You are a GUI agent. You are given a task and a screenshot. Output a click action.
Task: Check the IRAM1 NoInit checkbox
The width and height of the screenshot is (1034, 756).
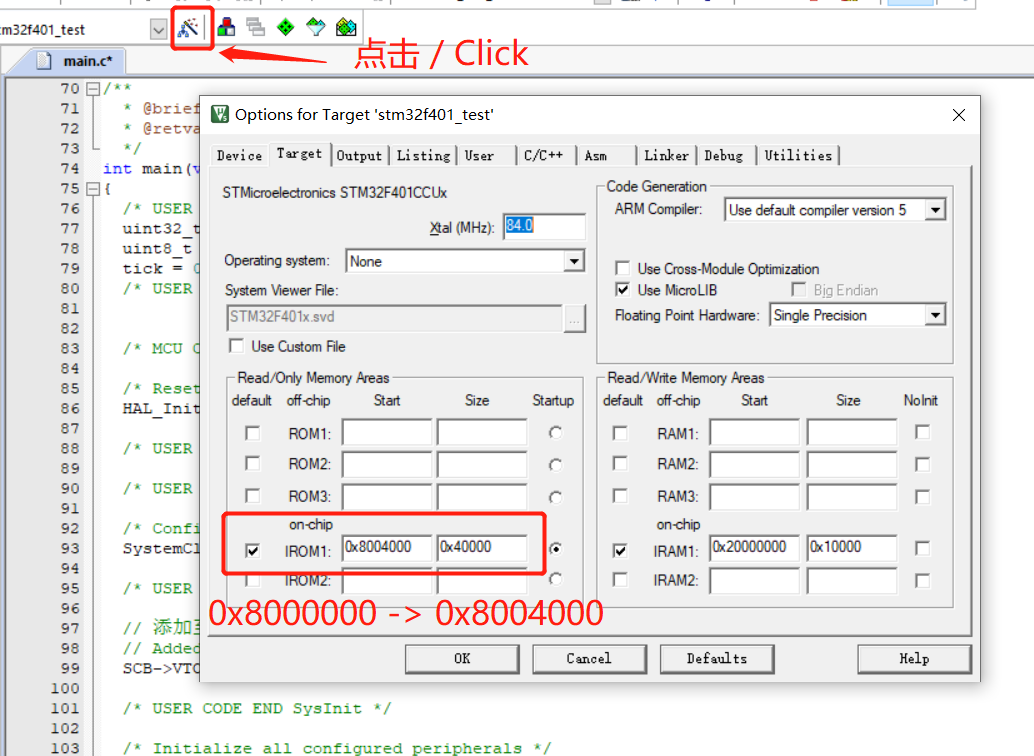click(923, 548)
